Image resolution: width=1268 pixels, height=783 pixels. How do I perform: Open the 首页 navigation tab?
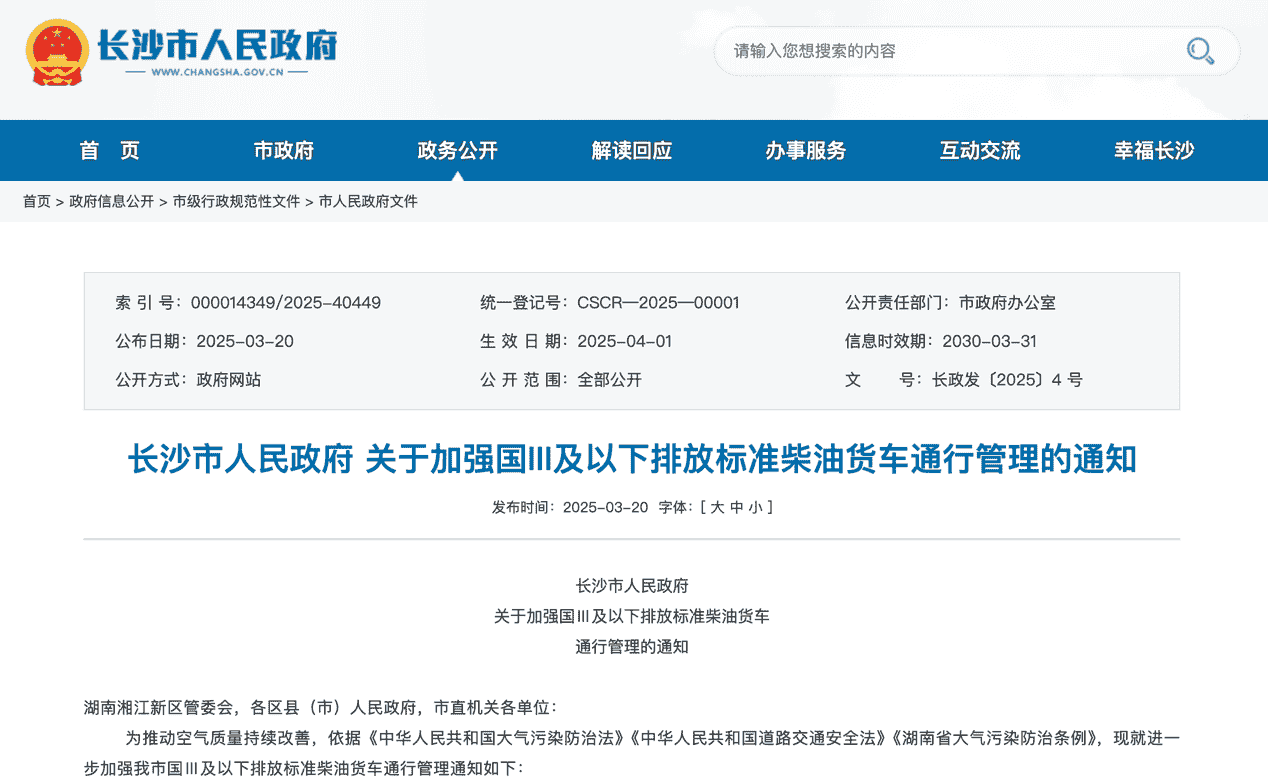click(110, 151)
